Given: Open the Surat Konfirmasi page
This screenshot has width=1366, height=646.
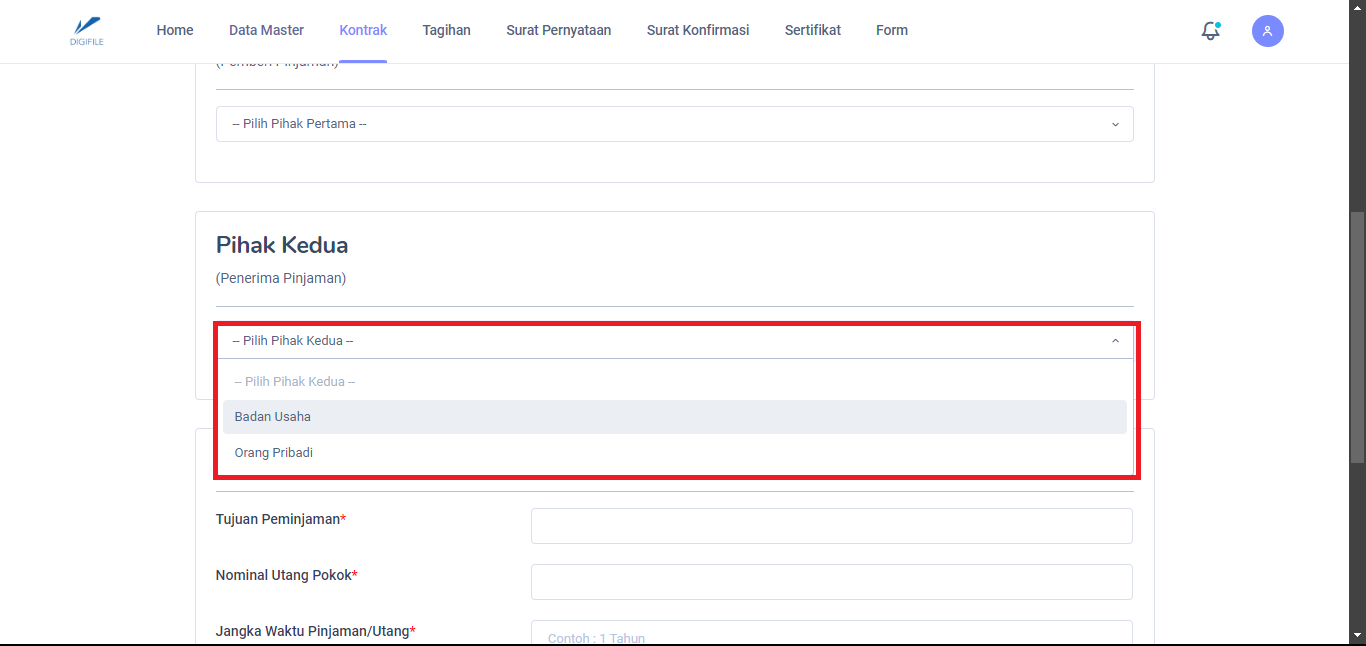Looking at the screenshot, I should click(697, 30).
